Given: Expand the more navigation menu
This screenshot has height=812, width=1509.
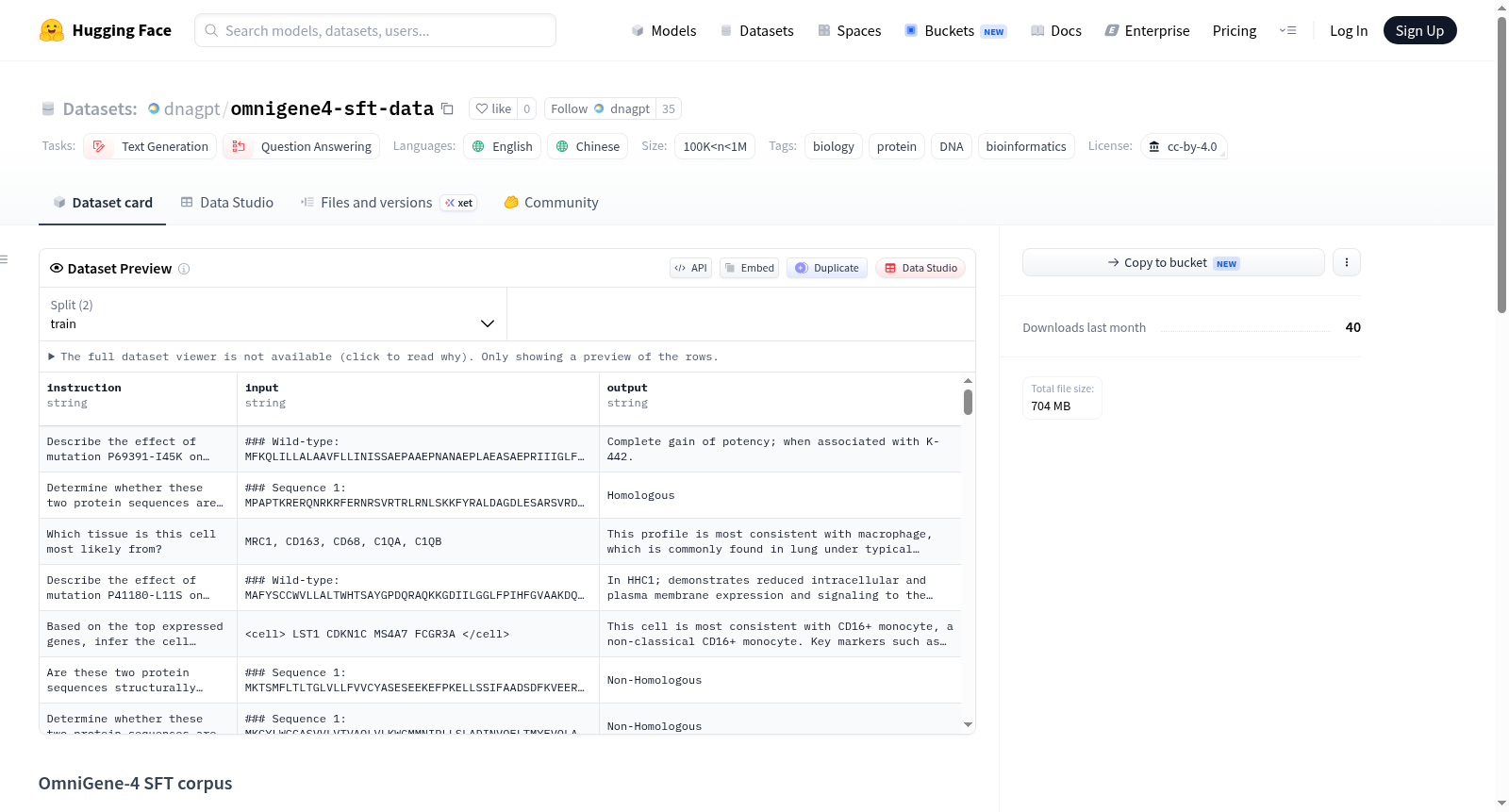Looking at the screenshot, I should [1287, 30].
